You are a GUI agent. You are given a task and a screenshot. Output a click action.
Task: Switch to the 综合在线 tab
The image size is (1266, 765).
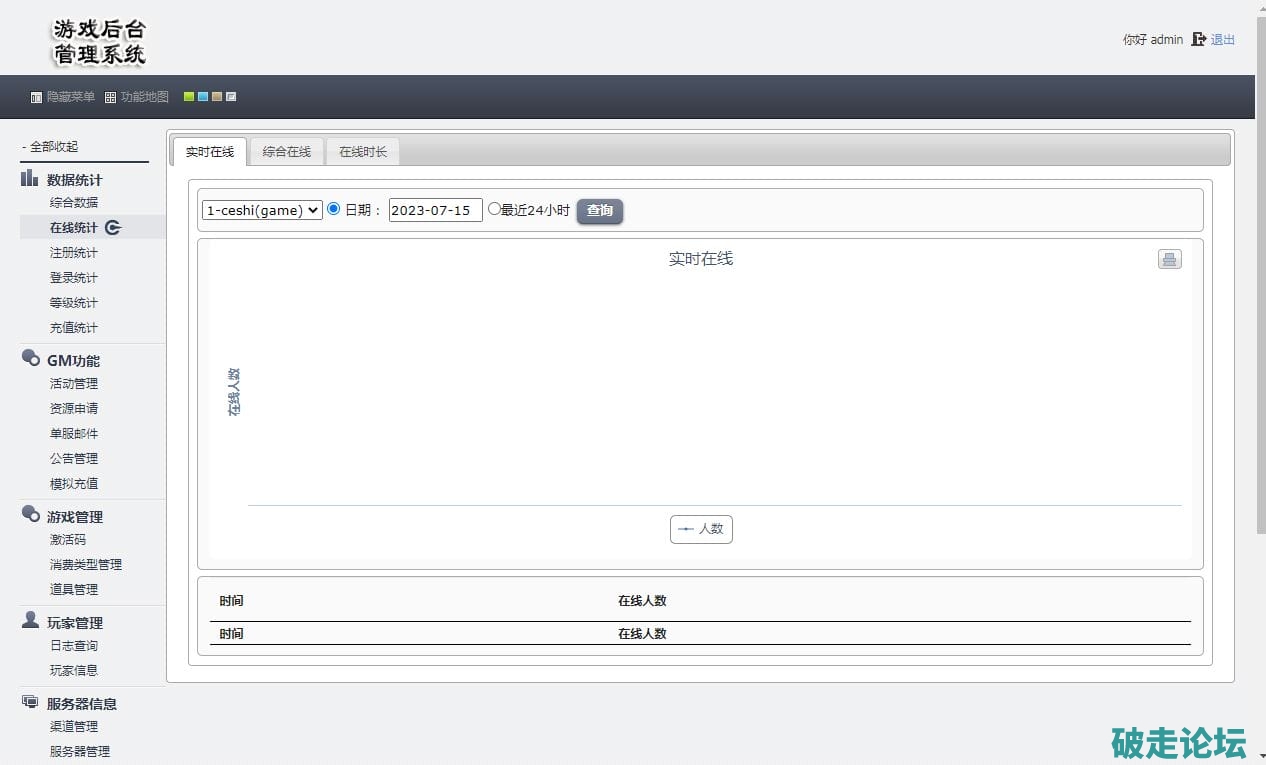(286, 152)
